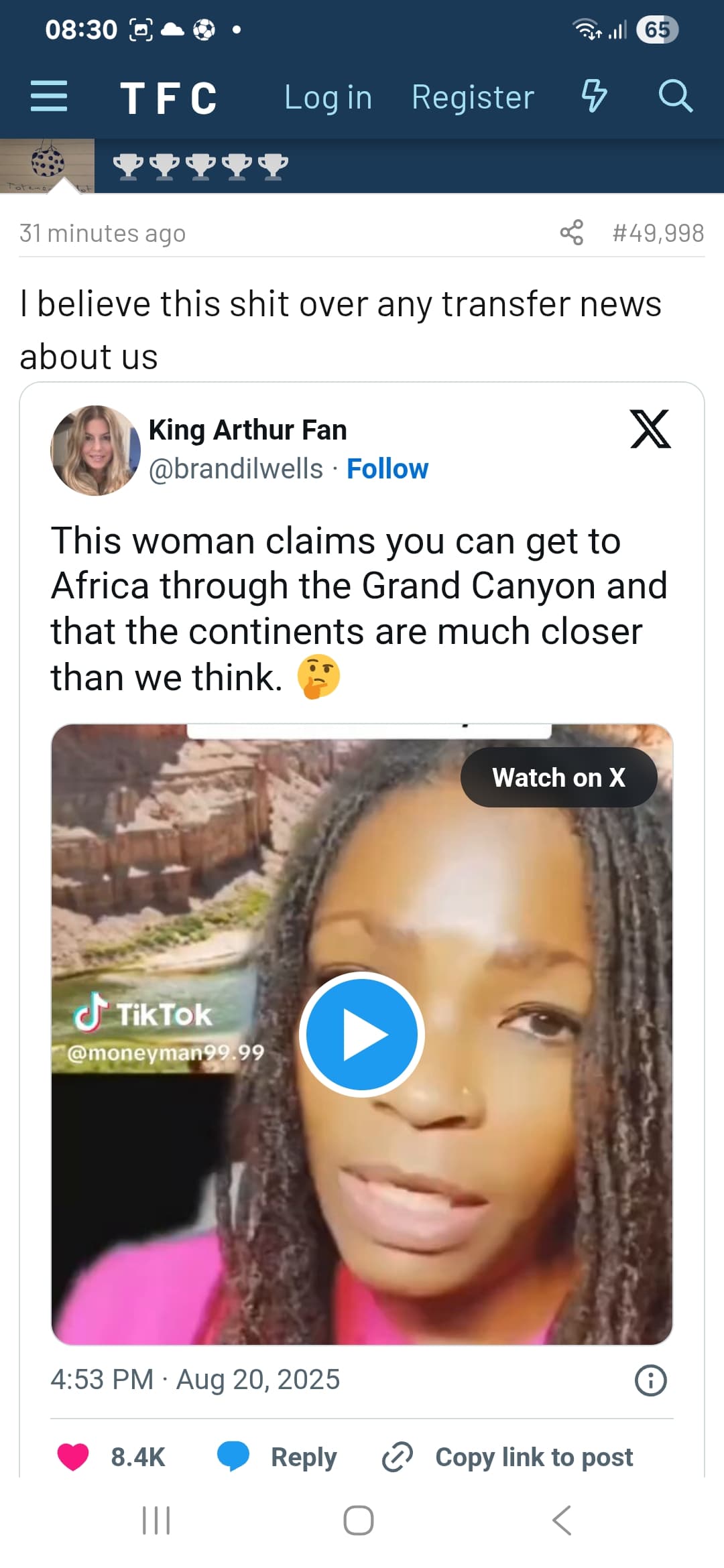Open the What's new lightning icon
This screenshot has height=1568, width=724.
(x=594, y=96)
